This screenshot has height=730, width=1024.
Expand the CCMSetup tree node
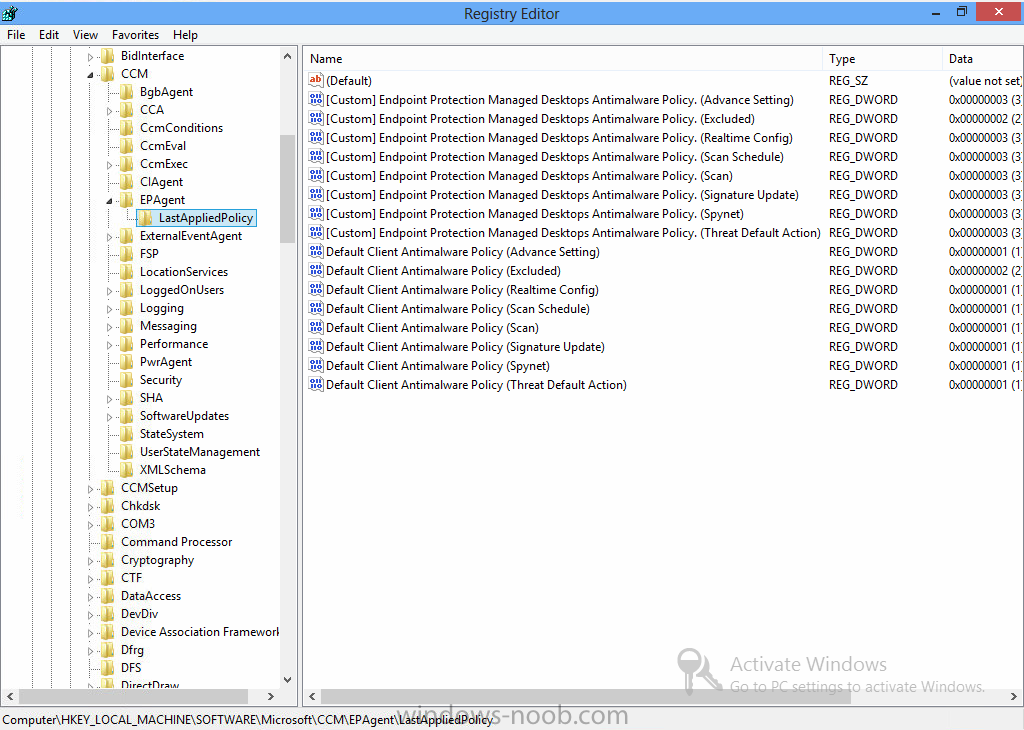tap(90, 488)
